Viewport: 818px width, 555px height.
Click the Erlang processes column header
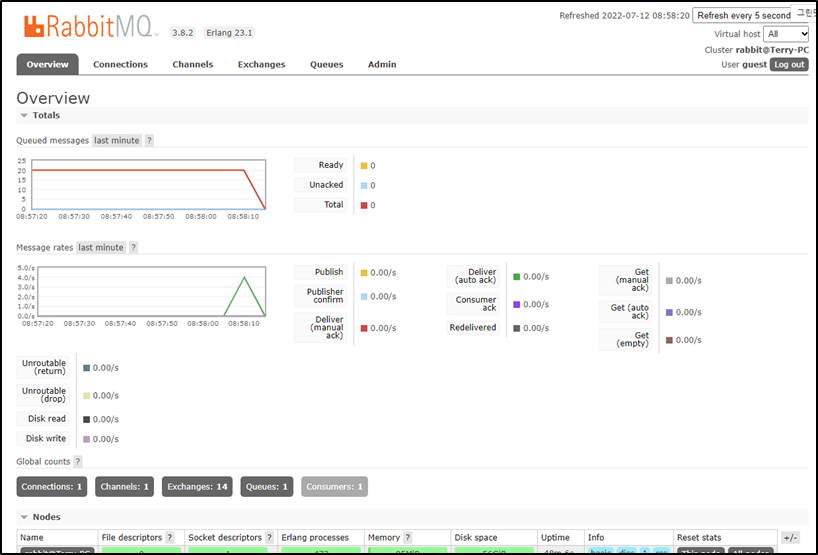click(x=315, y=537)
